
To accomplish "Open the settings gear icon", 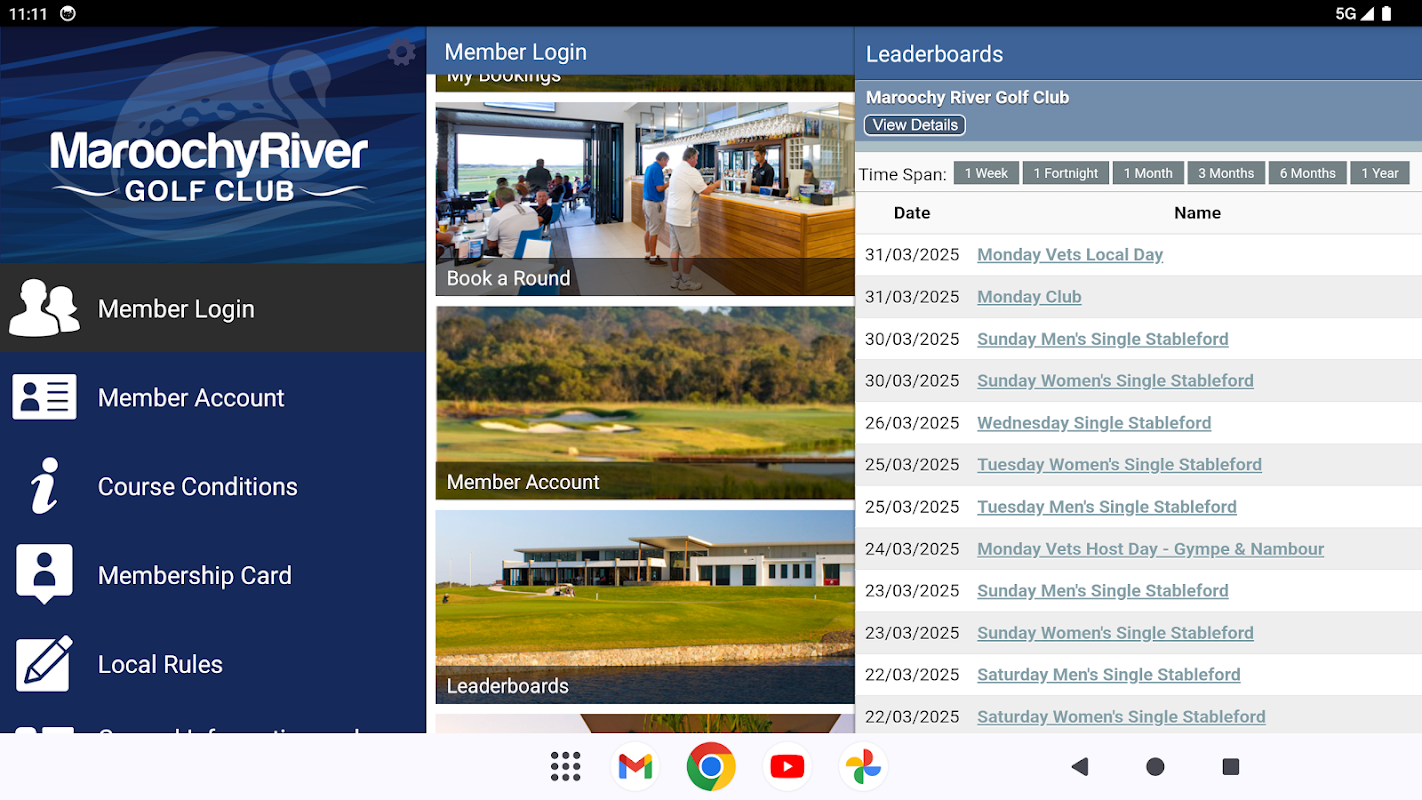I will point(402,53).
